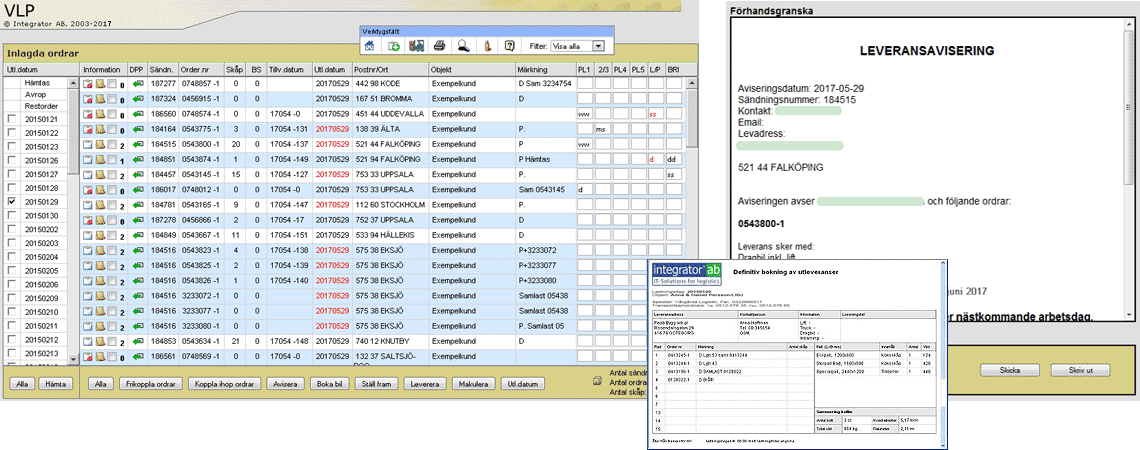Screen dimensions: 1140x450
Task: Click the Skicka button in preview
Action: click(1008, 369)
